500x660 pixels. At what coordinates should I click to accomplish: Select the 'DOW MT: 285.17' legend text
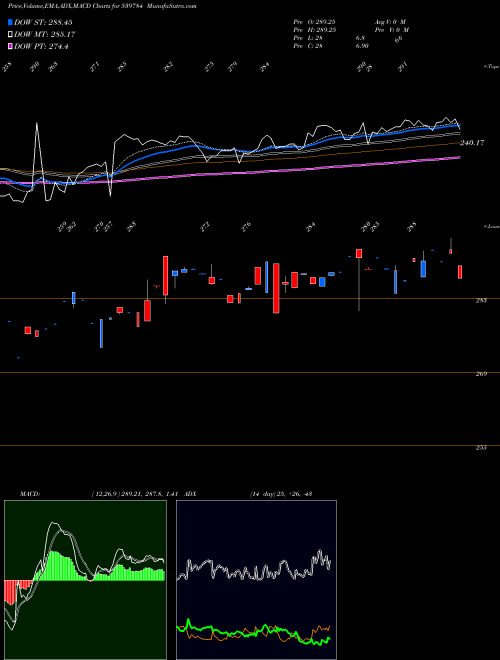coord(45,34)
